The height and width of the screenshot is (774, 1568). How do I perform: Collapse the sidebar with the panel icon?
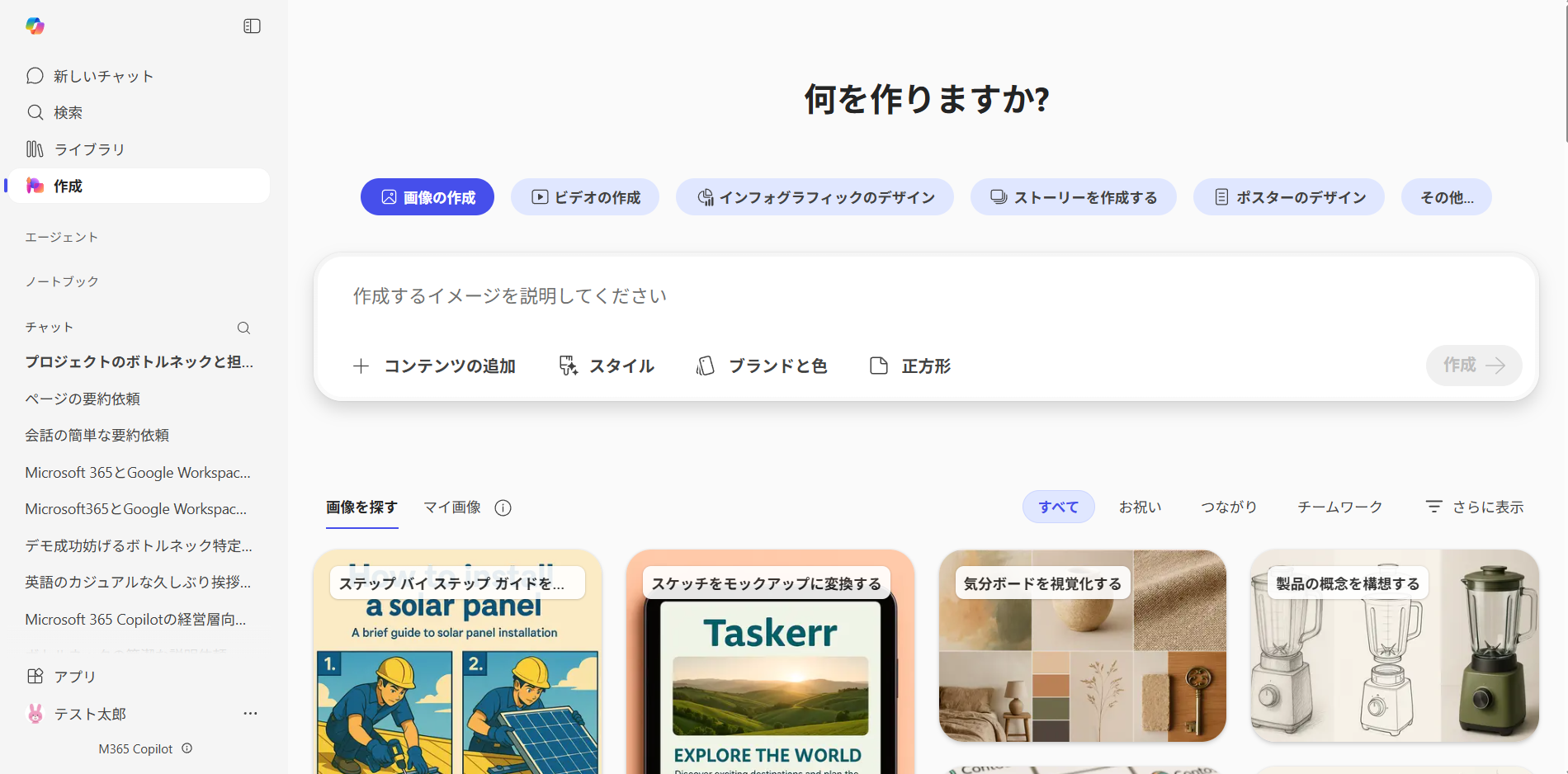coord(252,26)
